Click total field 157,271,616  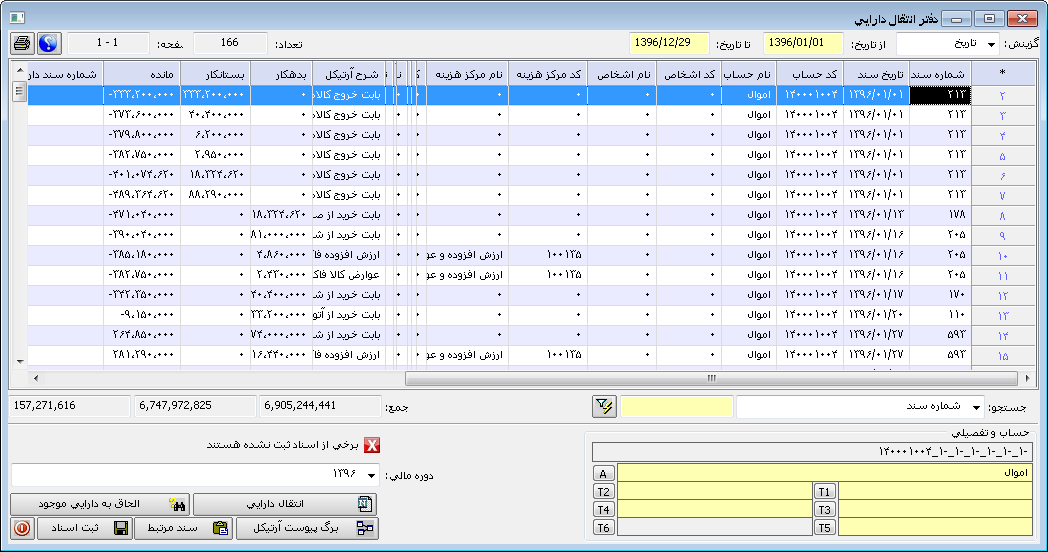tap(70, 406)
